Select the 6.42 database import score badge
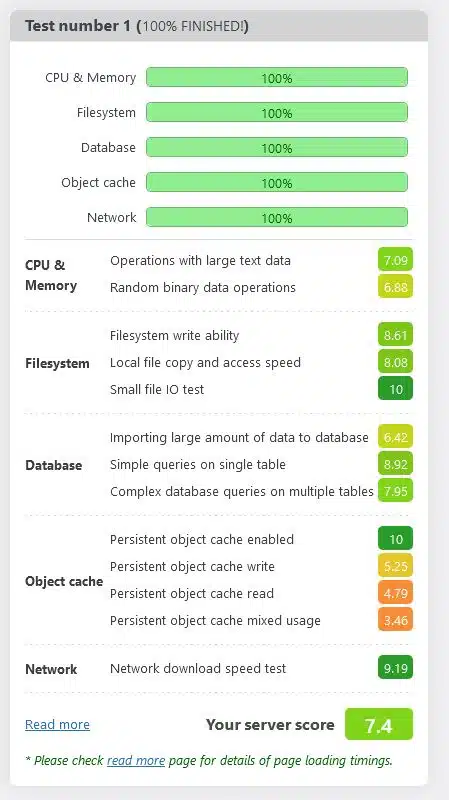 click(x=395, y=437)
